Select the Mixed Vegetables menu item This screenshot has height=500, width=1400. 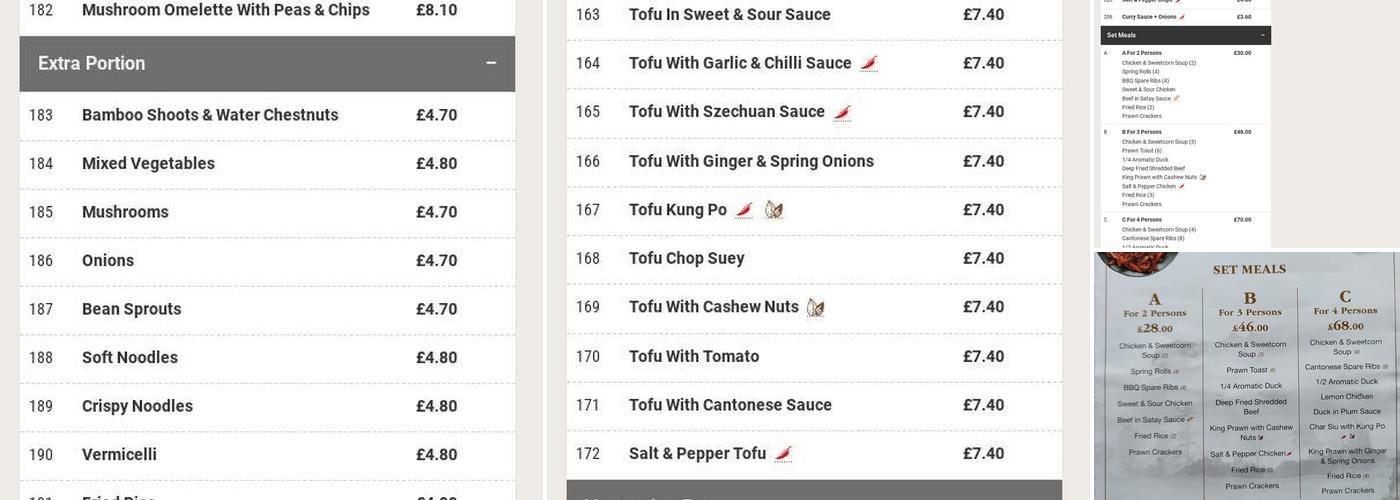point(148,164)
